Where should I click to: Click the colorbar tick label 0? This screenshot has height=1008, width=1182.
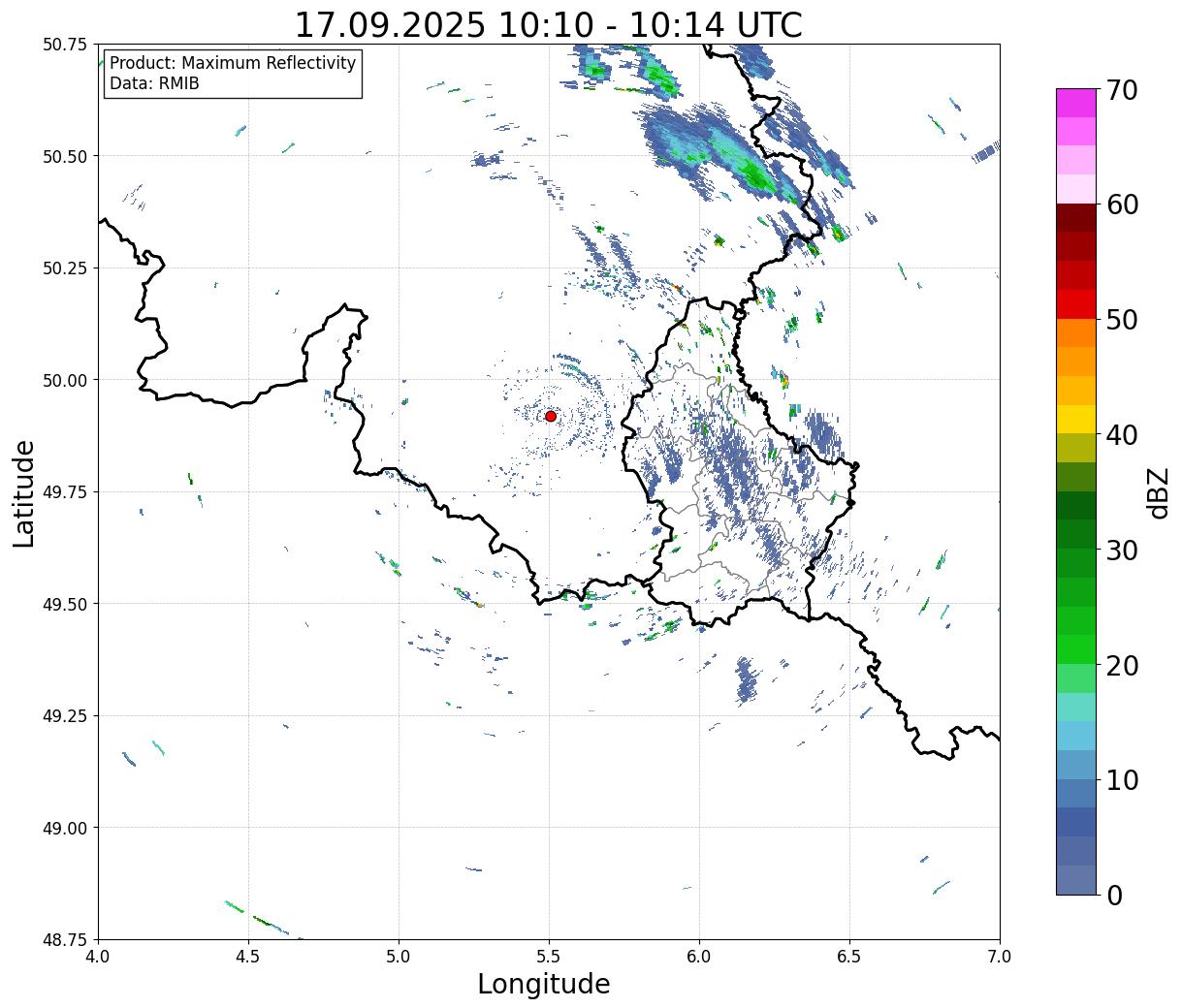click(1114, 896)
